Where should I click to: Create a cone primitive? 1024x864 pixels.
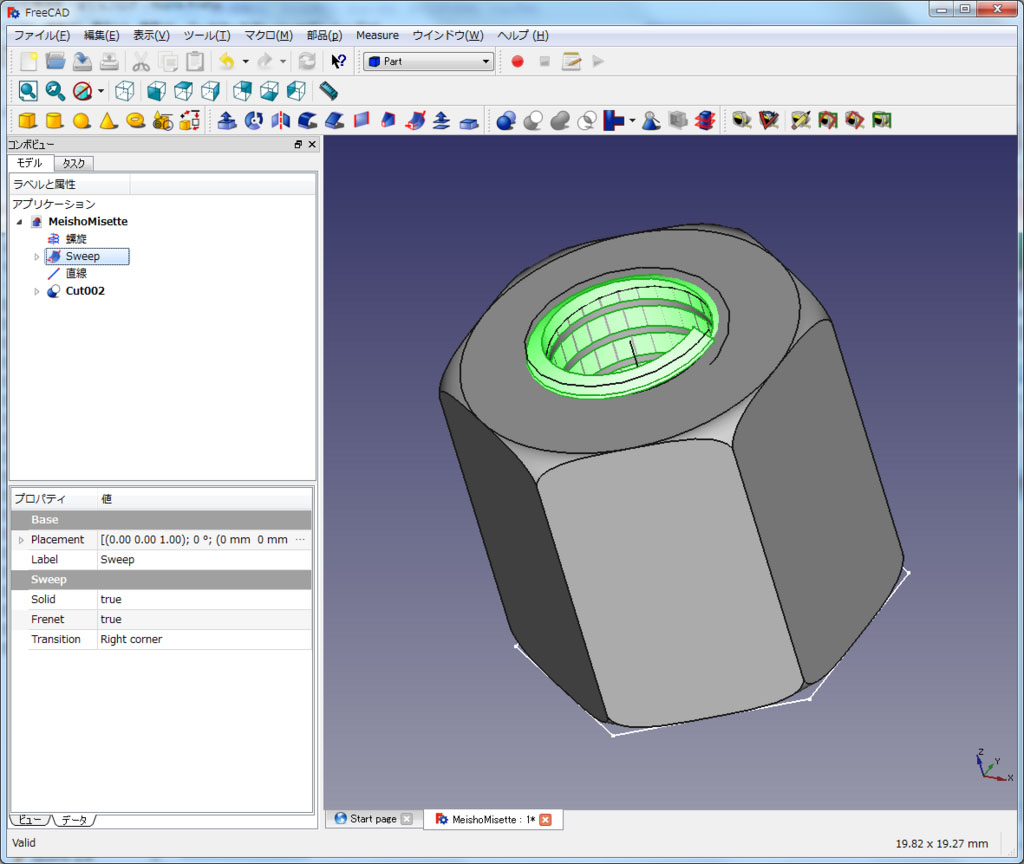click(108, 120)
